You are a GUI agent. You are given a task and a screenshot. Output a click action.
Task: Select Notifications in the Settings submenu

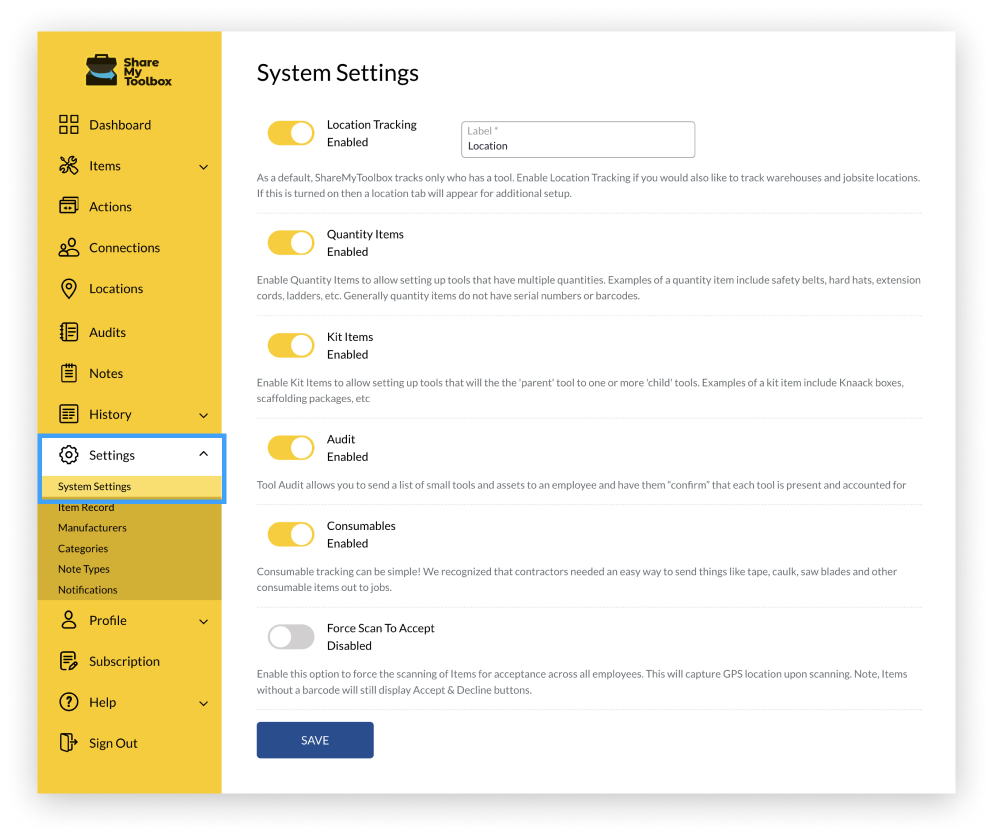[88, 589]
